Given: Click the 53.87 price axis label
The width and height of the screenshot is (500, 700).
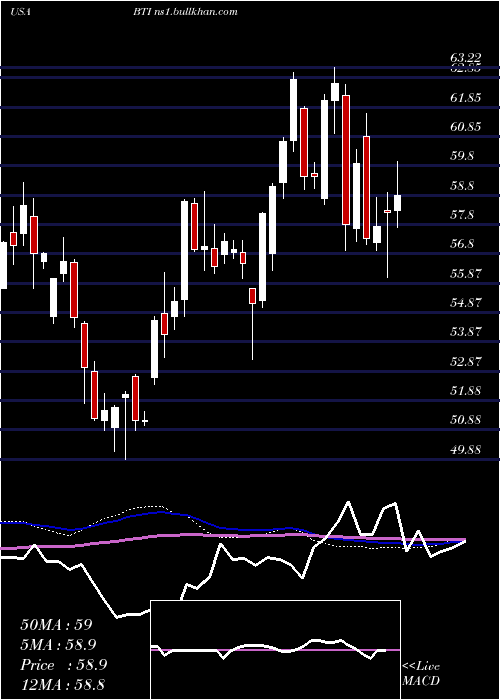Looking at the screenshot, I should tap(466, 332).
